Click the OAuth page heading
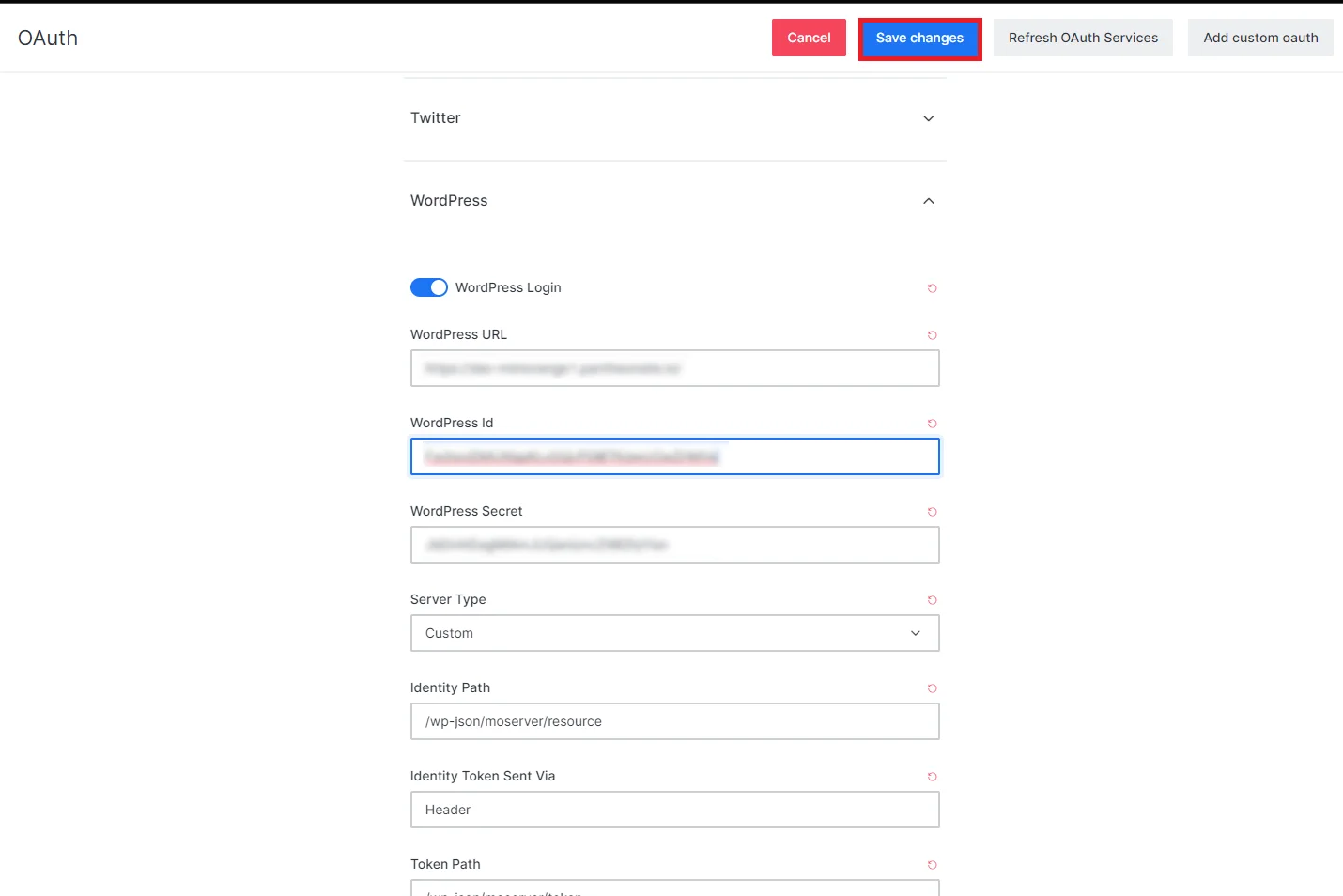Image resolution: width=1343 pixels, height=896 pixels. pos(48,38)
